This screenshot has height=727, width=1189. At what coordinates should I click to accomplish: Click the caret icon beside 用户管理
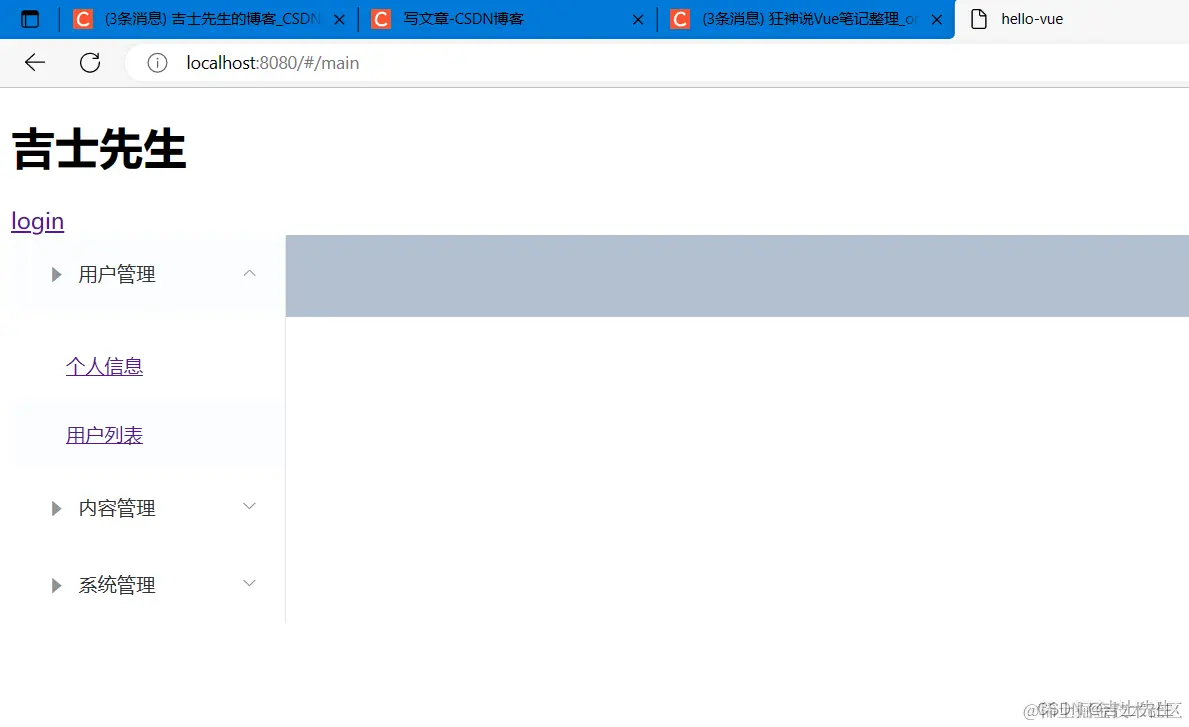pyautogui.click(x=56, y=274)
